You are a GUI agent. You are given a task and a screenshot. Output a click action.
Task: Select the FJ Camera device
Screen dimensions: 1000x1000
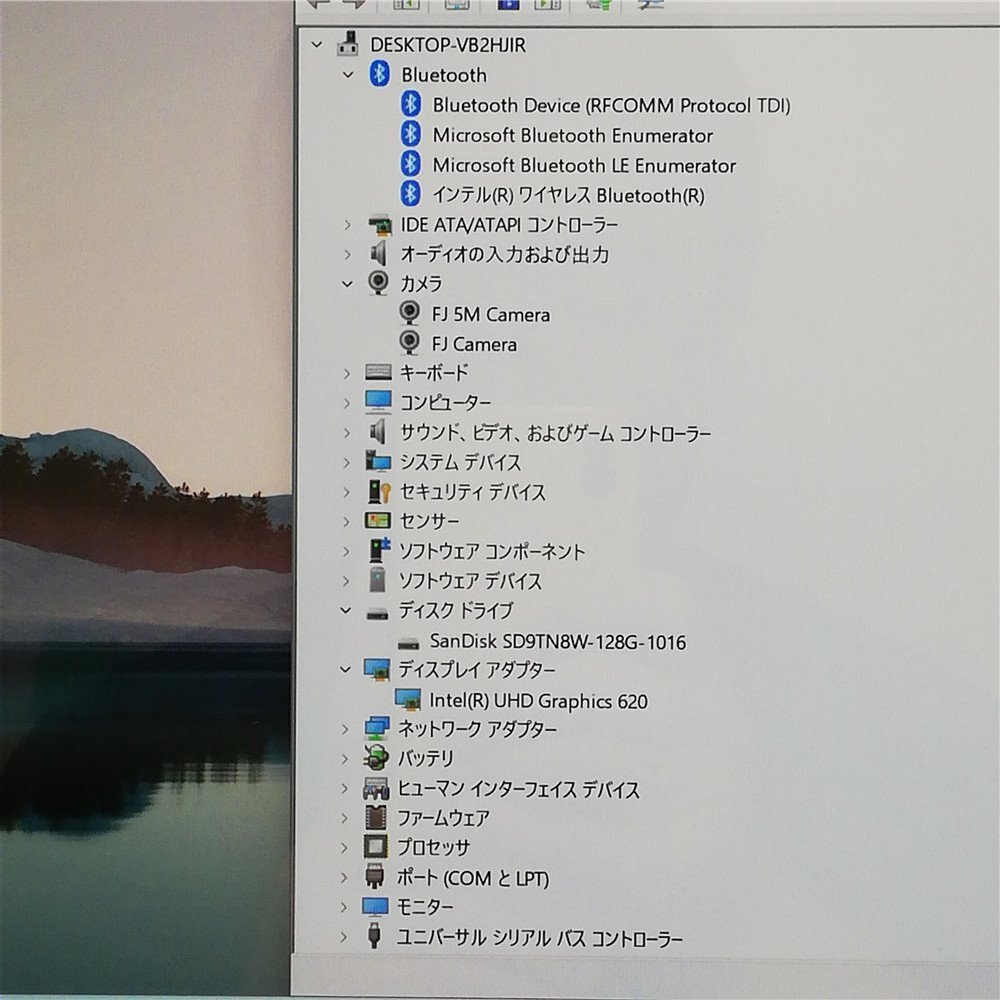[474, 344]
